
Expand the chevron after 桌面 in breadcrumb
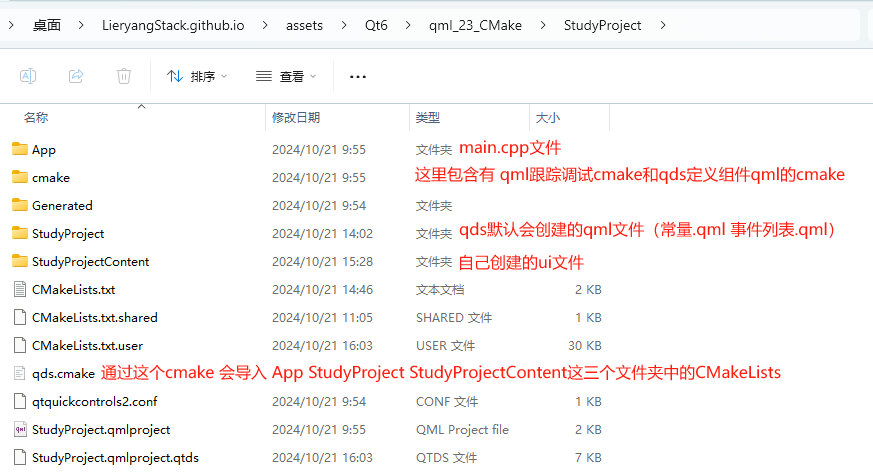(81, 25)
